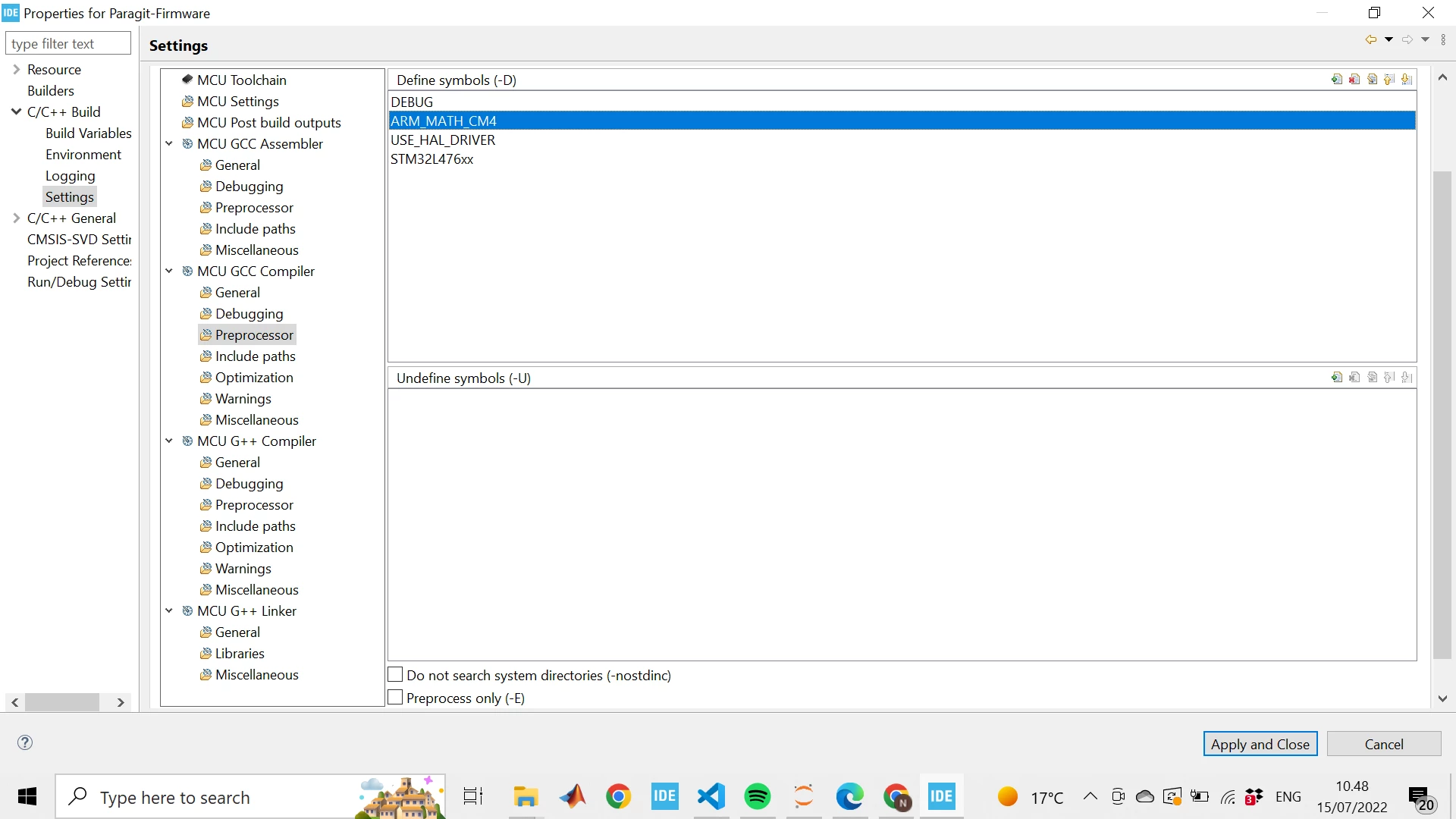1456x819 pixels.
Task: Open back history dropdown arrow
Action: [x=1389, y=39]
